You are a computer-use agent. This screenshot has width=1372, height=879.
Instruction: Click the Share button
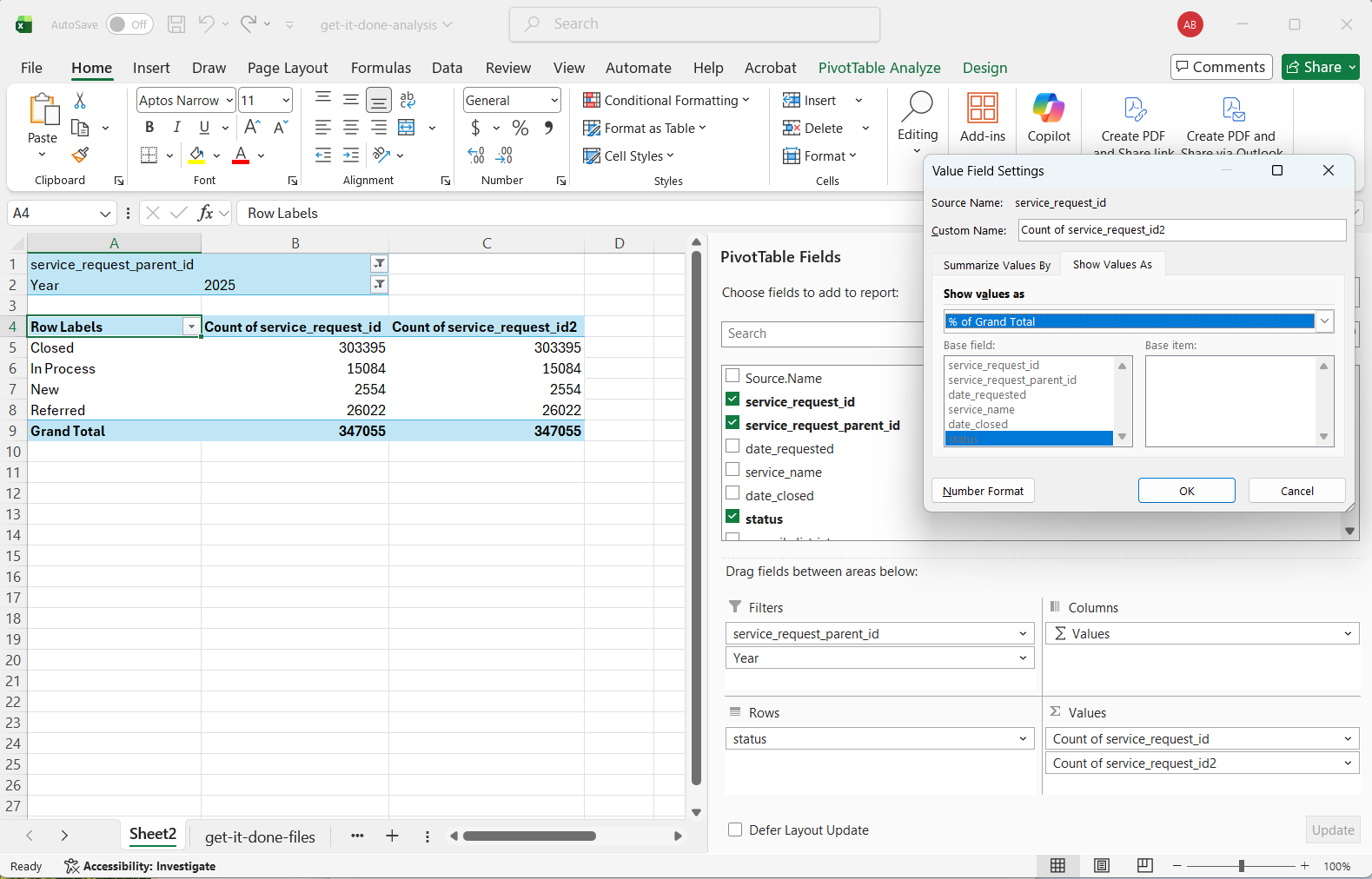coord(1320,67)
